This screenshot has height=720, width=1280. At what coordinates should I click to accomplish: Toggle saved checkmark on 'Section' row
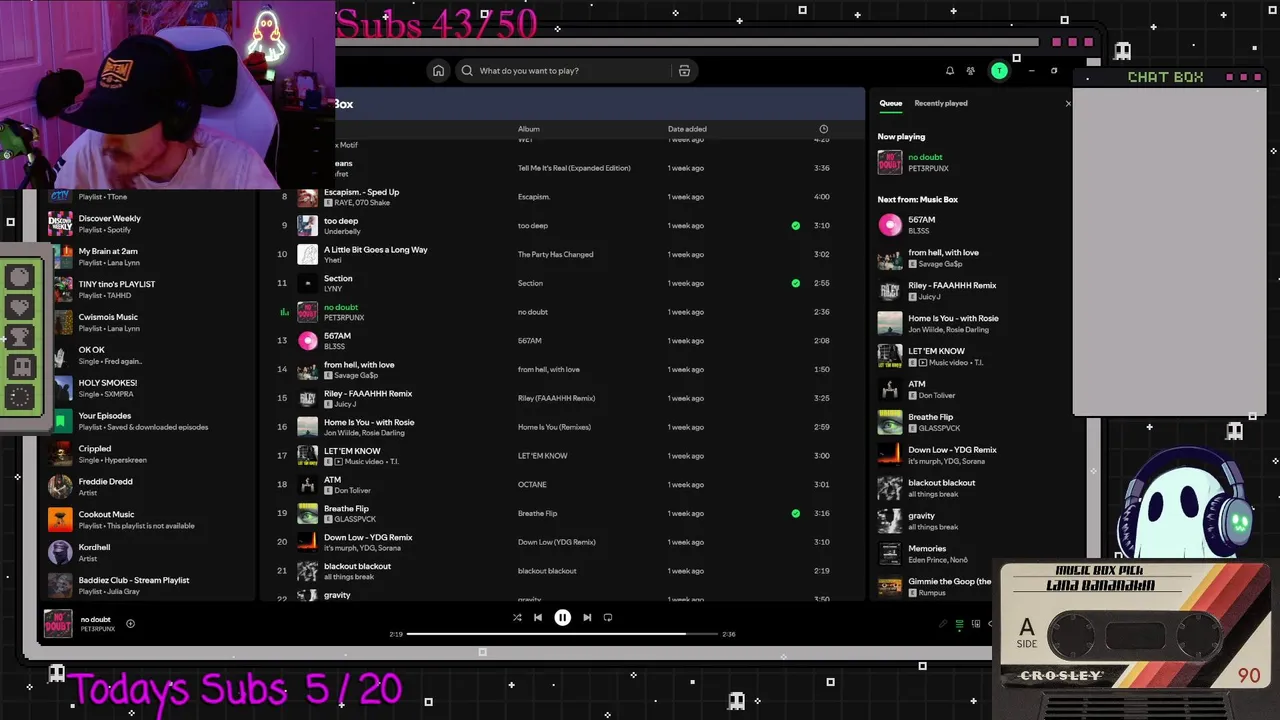[x=796, y=283]
